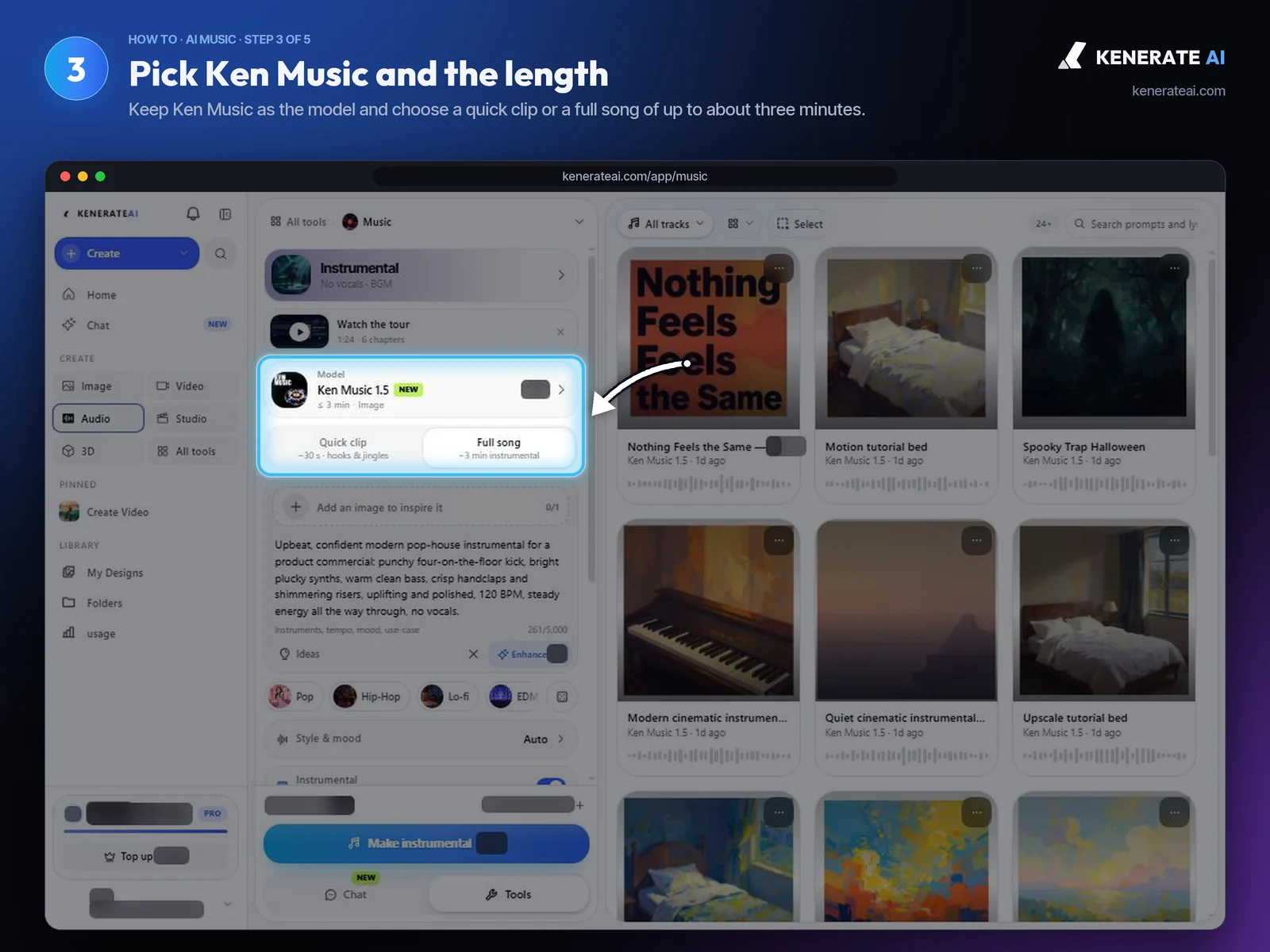The image size is (1270, 952).
Task: Open the usage chart item
Action: point(101,633)
